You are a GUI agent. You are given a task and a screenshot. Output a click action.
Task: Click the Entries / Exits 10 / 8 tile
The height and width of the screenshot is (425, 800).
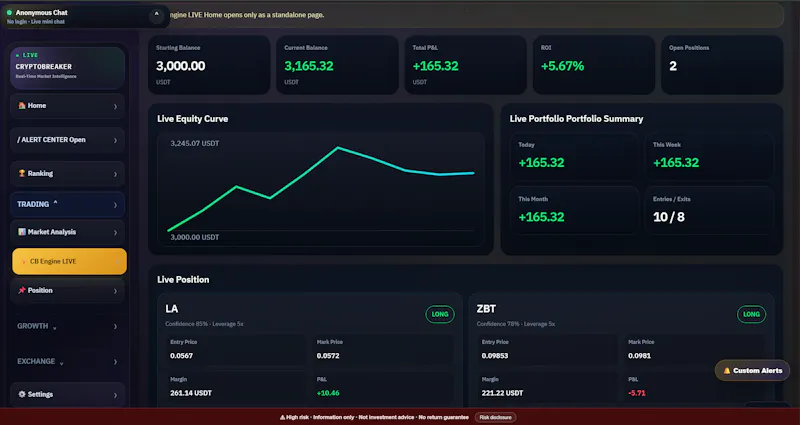point(709,211)
